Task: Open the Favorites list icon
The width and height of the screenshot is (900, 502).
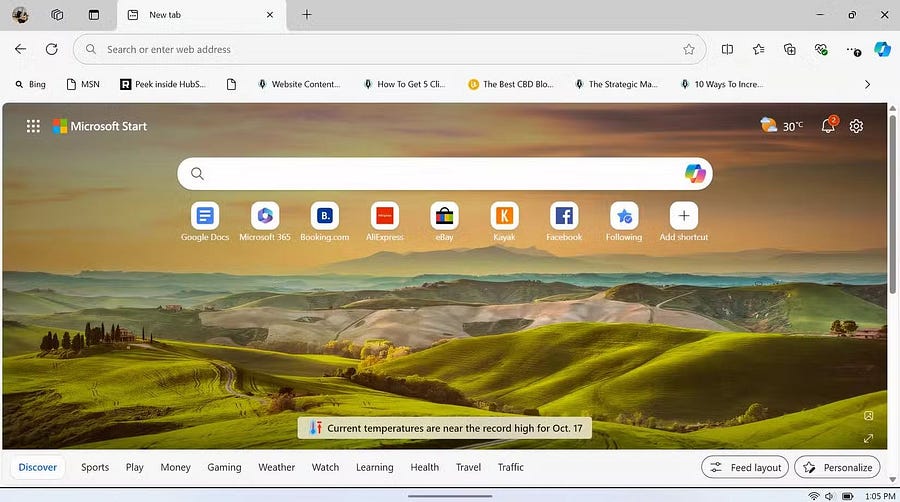Action: (x=758, y=49)
